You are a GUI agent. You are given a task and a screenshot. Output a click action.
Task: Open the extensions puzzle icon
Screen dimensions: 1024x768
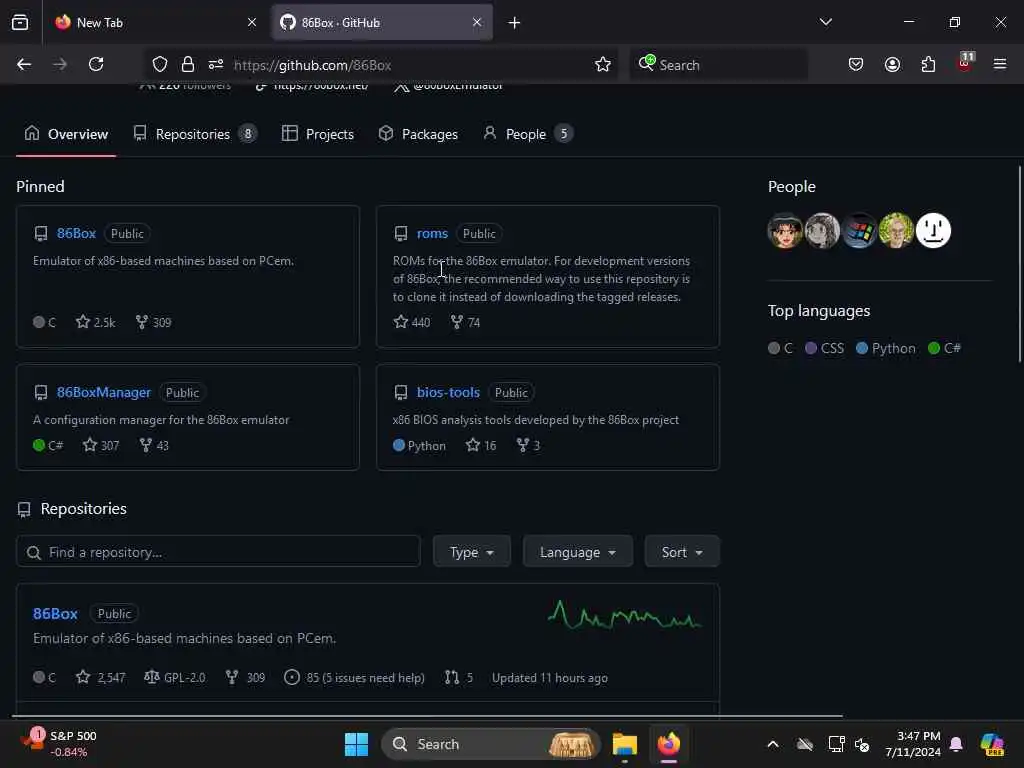coord(928,64)
